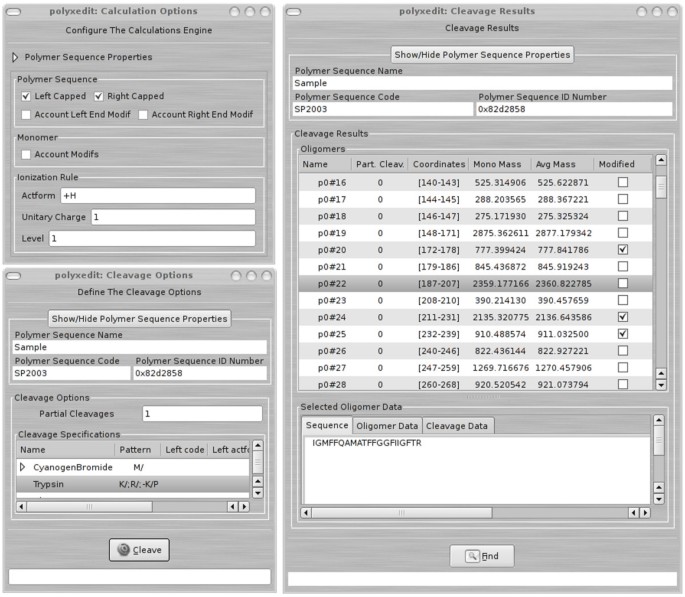Uncheck the Right Capped checkbox
This screenshot has height=597, width=685.
click(99, 96)
